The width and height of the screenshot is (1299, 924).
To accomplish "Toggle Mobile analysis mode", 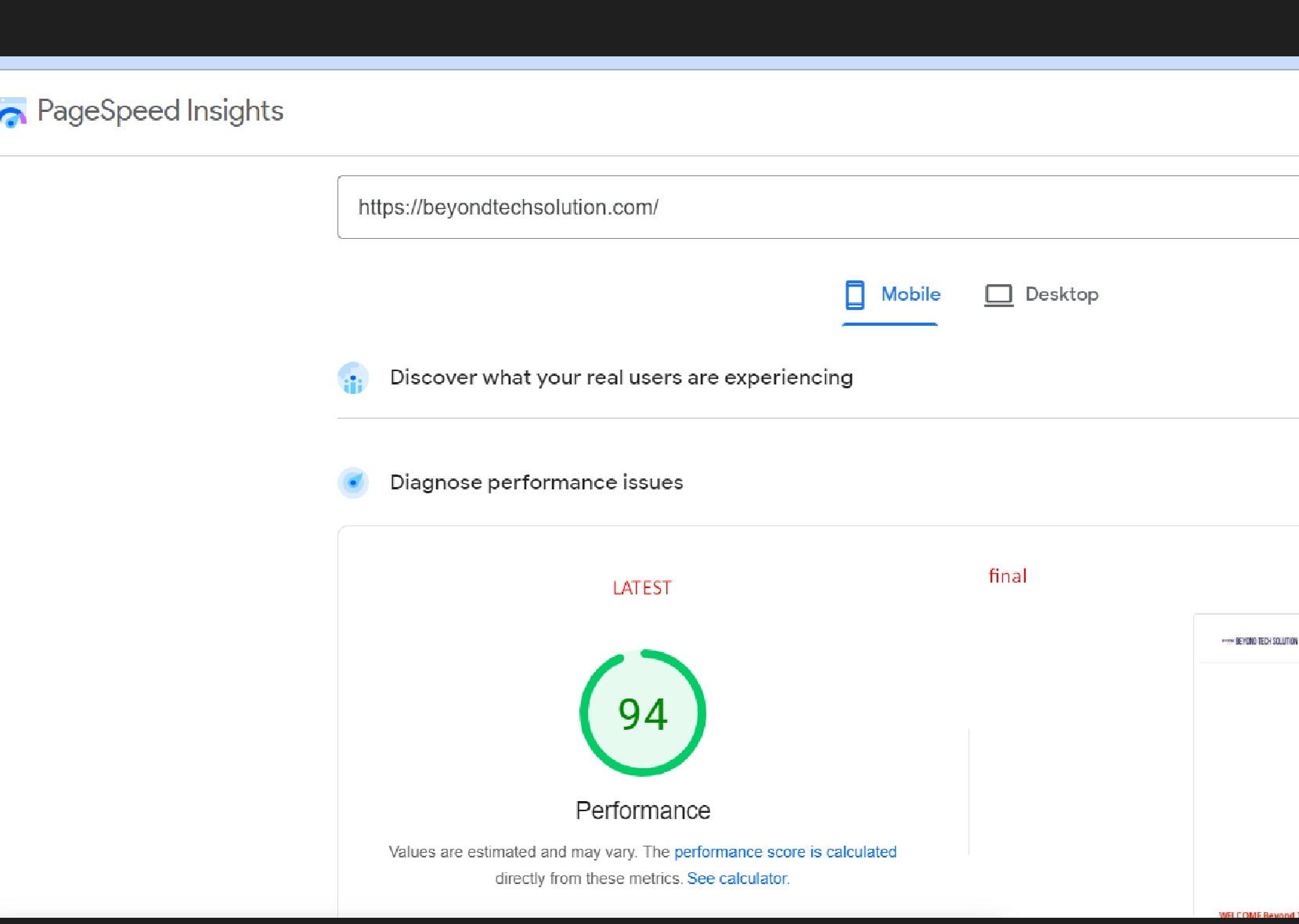I will 891,294.
